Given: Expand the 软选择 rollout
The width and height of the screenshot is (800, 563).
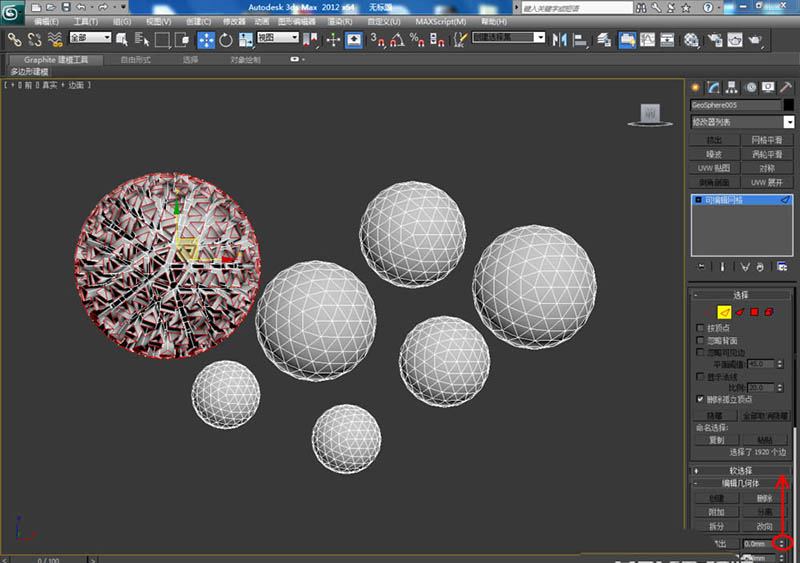Looking at the screenshot, I should click(740, 471).
